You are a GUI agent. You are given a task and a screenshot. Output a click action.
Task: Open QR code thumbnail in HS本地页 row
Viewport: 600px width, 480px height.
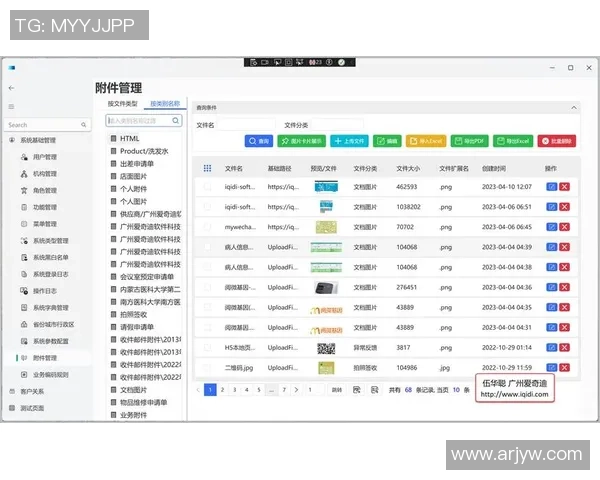coord(326,348)
